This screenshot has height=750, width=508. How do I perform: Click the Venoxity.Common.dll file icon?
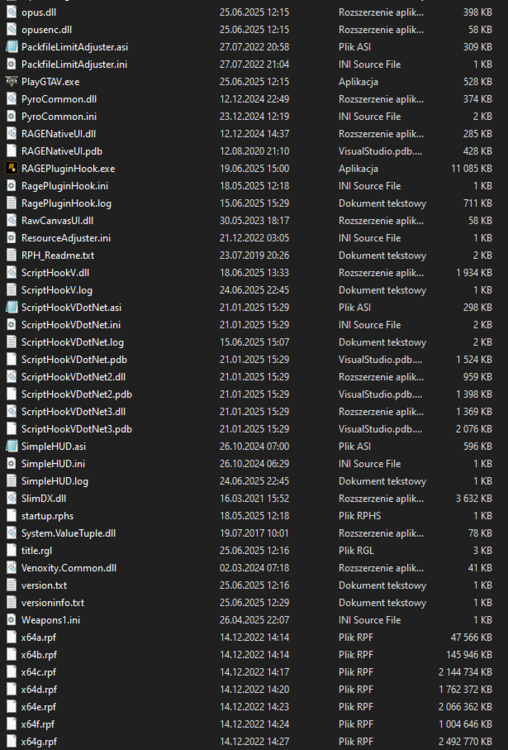11,568
